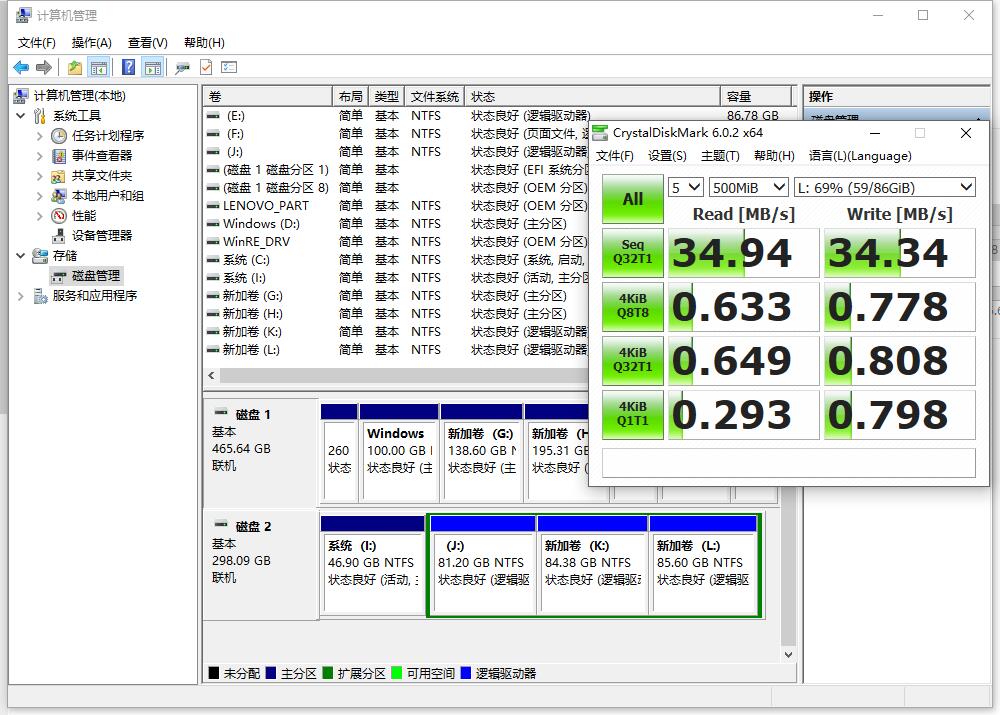Screen dimensions: 1000x715
Task: Select Event Viewer (事件查看器) tree node
Action: click(101, 156)
